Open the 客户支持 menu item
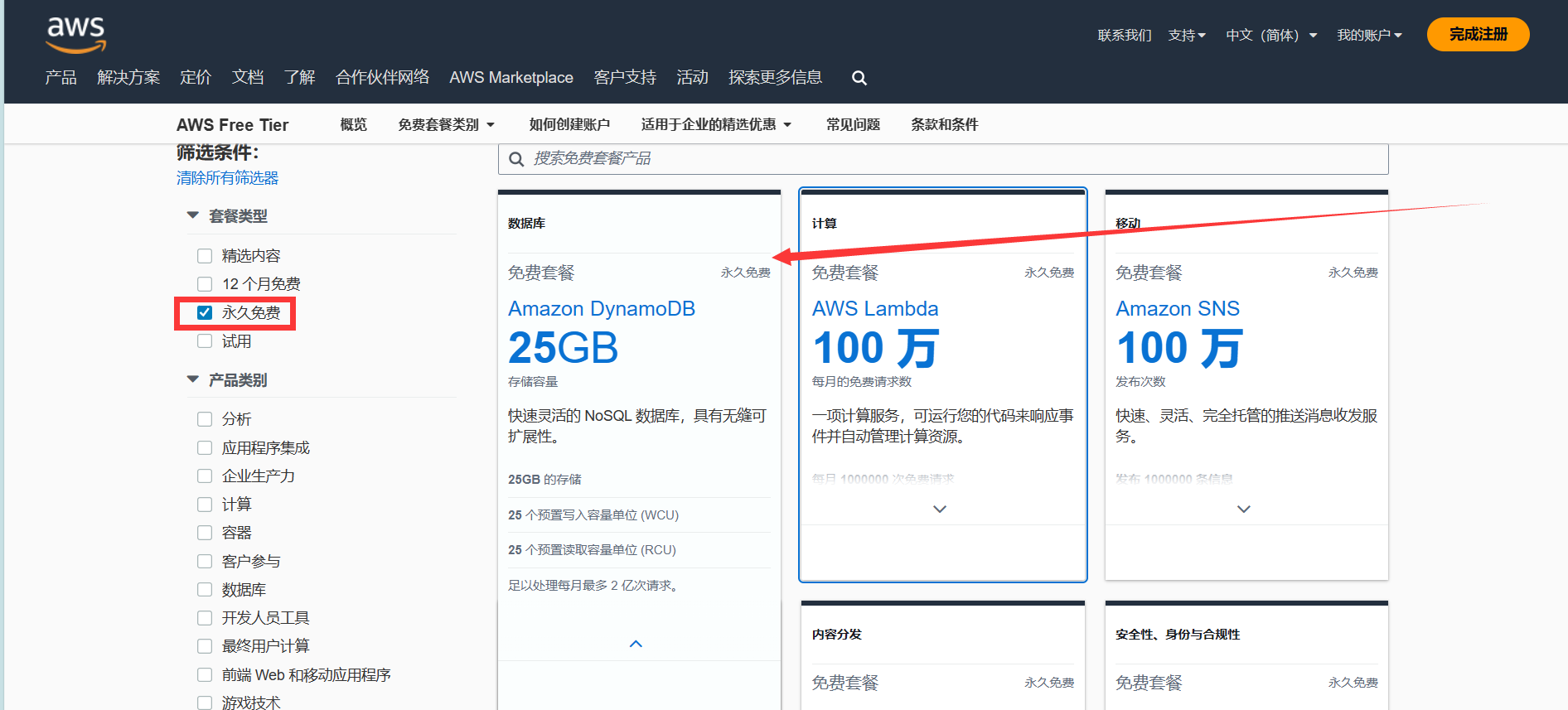Image resolution: width=1568 pixels, height=710 pixels. pyautogui.click(x=625, y=78)
